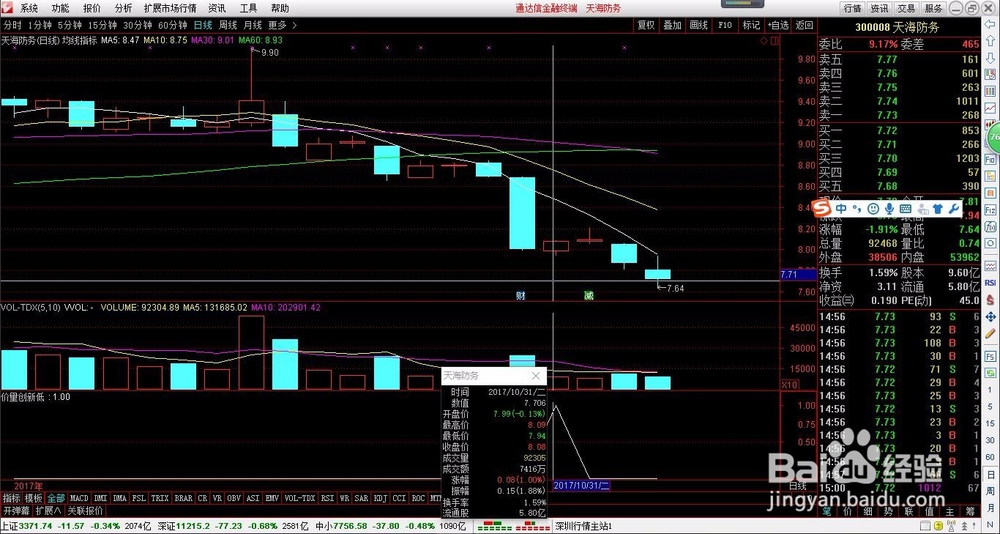
Task: Click the diamond icon at chart top right
Action: coord(763,40)
